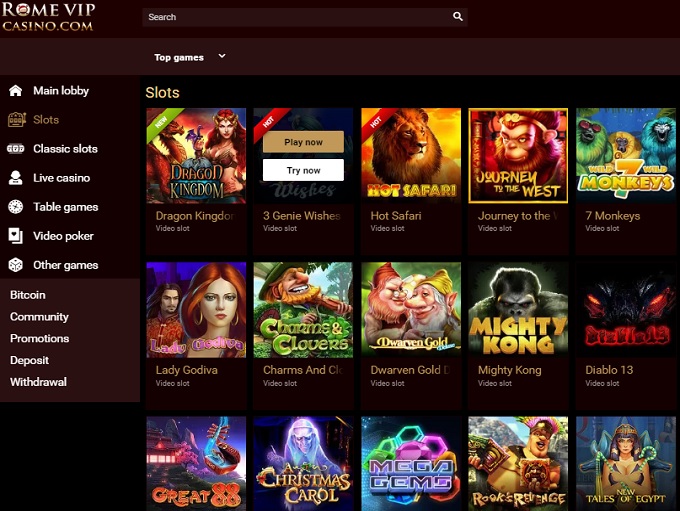Open the Dwarven Gold thumbnail
Screen dimensions: 680x511
[x=411, y=310]
